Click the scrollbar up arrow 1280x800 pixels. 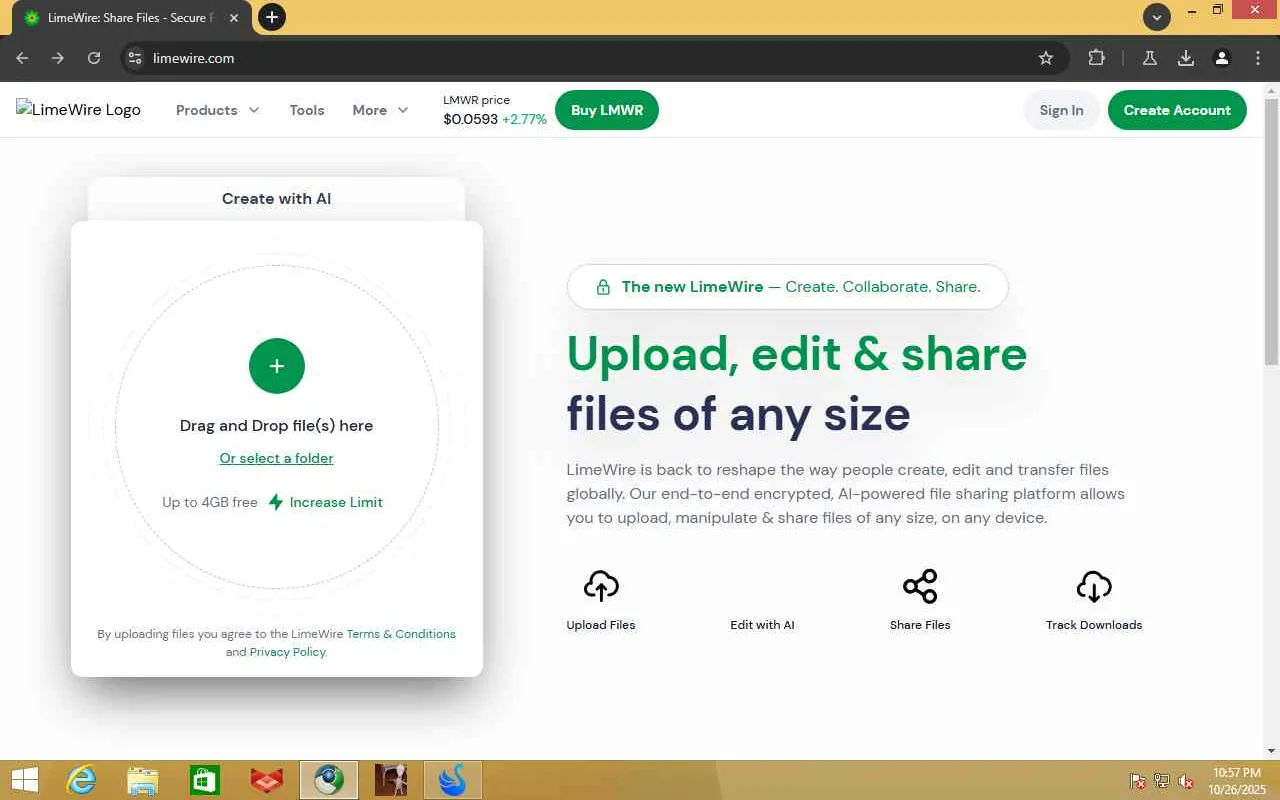[x=1272, y=89]
